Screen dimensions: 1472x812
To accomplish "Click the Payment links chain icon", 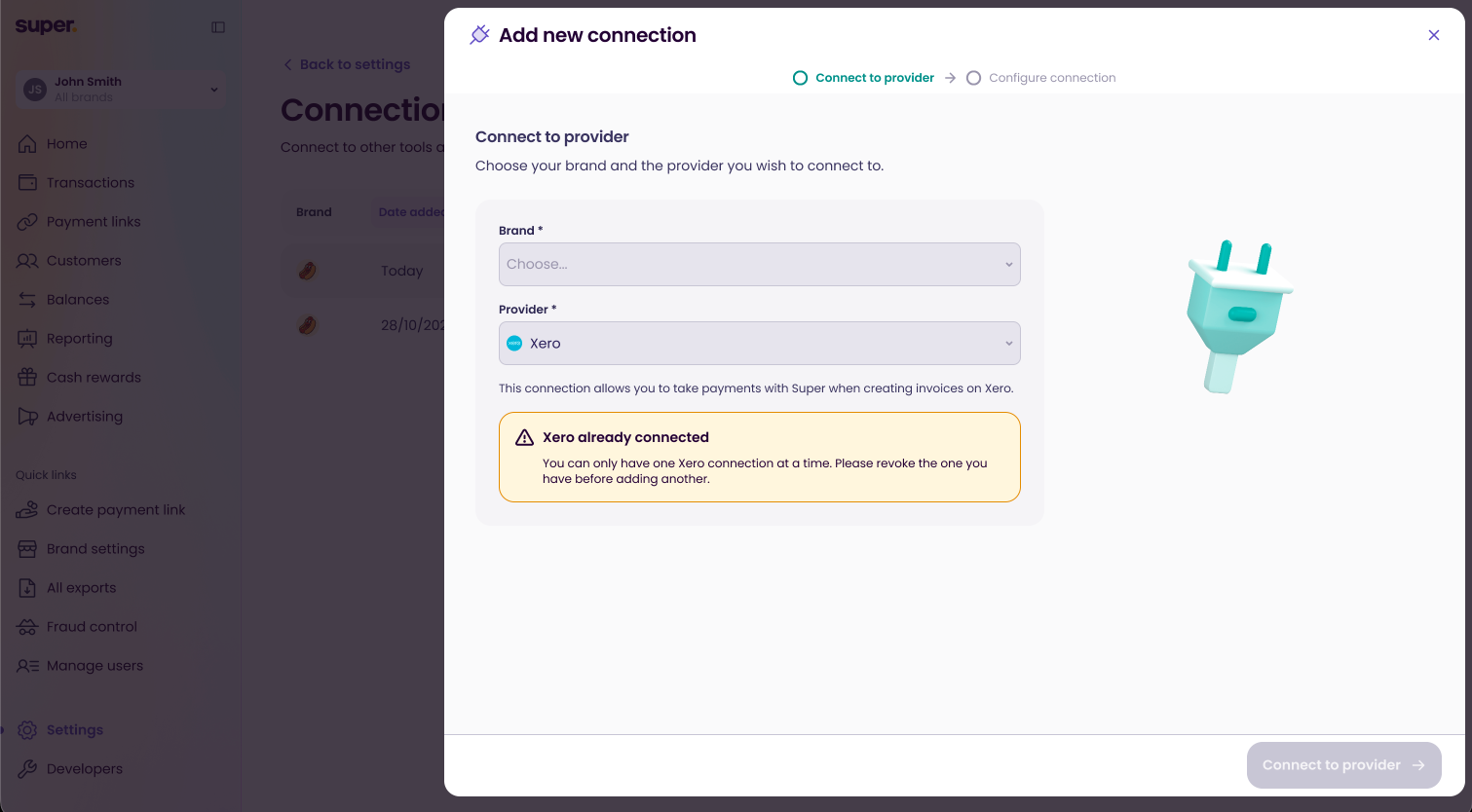I will (27, 222).
